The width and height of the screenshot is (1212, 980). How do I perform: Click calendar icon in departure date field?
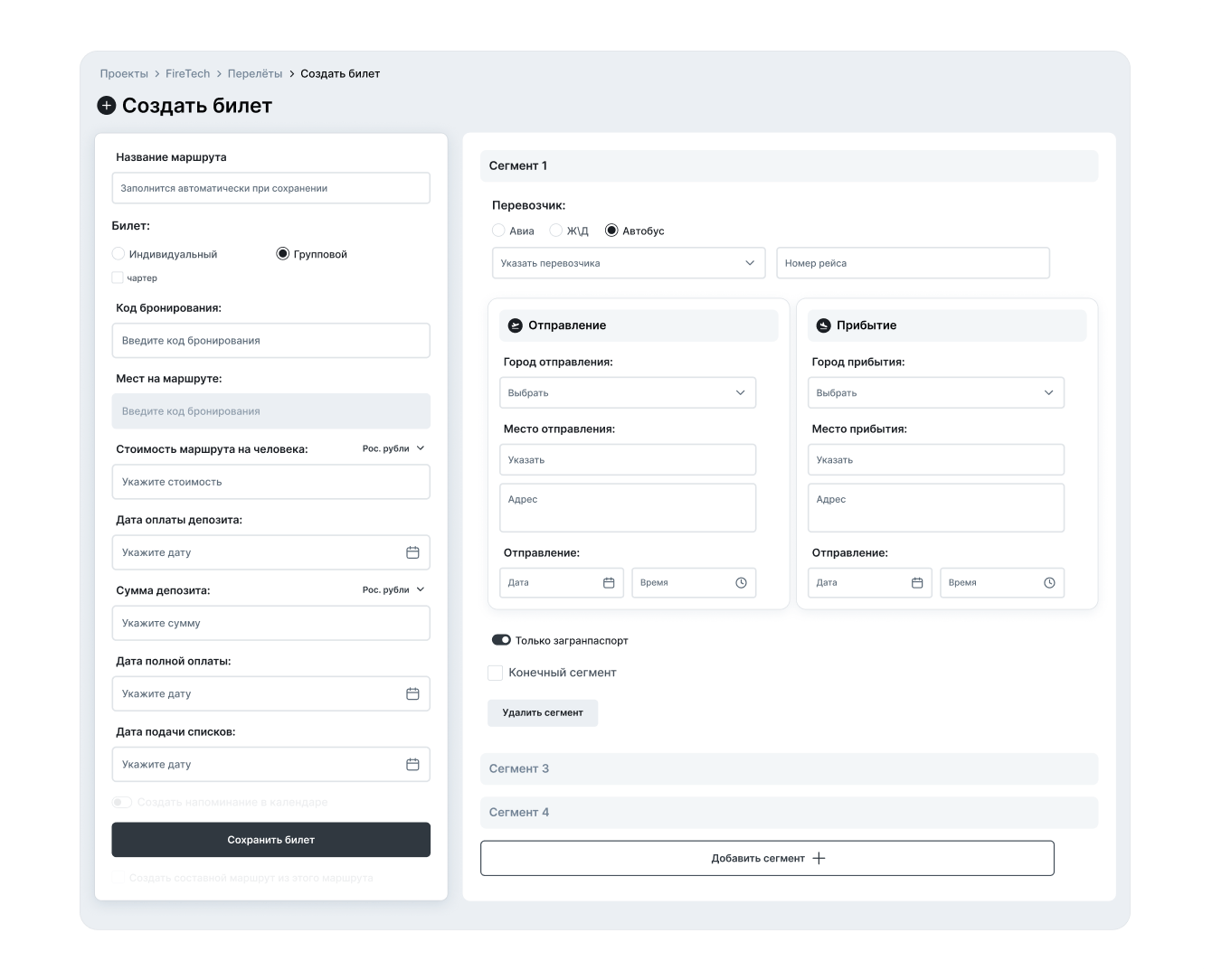pyautogui.click(x=609, y=583)
